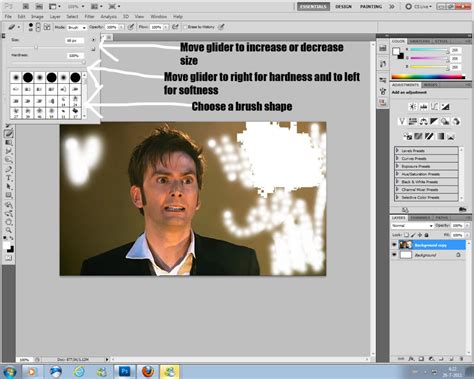Click the Type tool in the toolbox

9,178
